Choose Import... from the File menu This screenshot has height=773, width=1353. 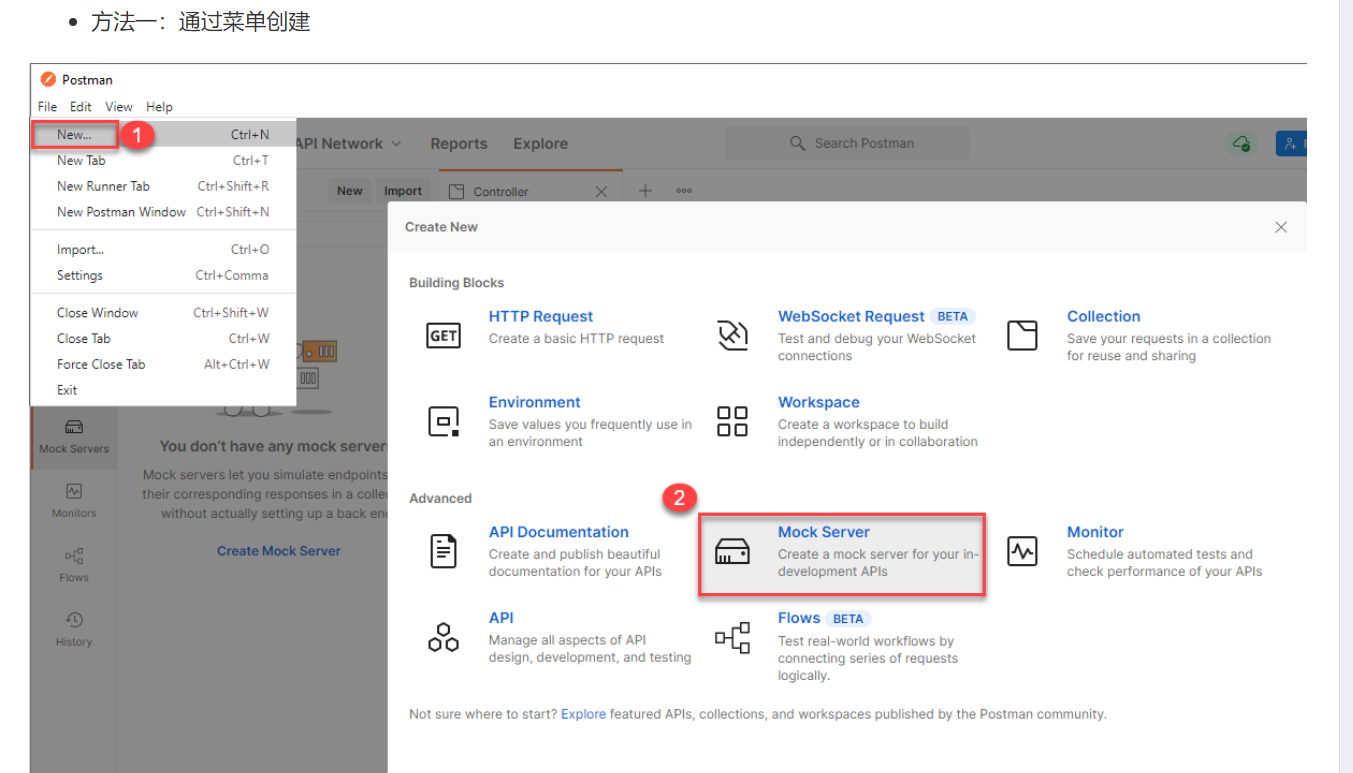tap(163, 250)
